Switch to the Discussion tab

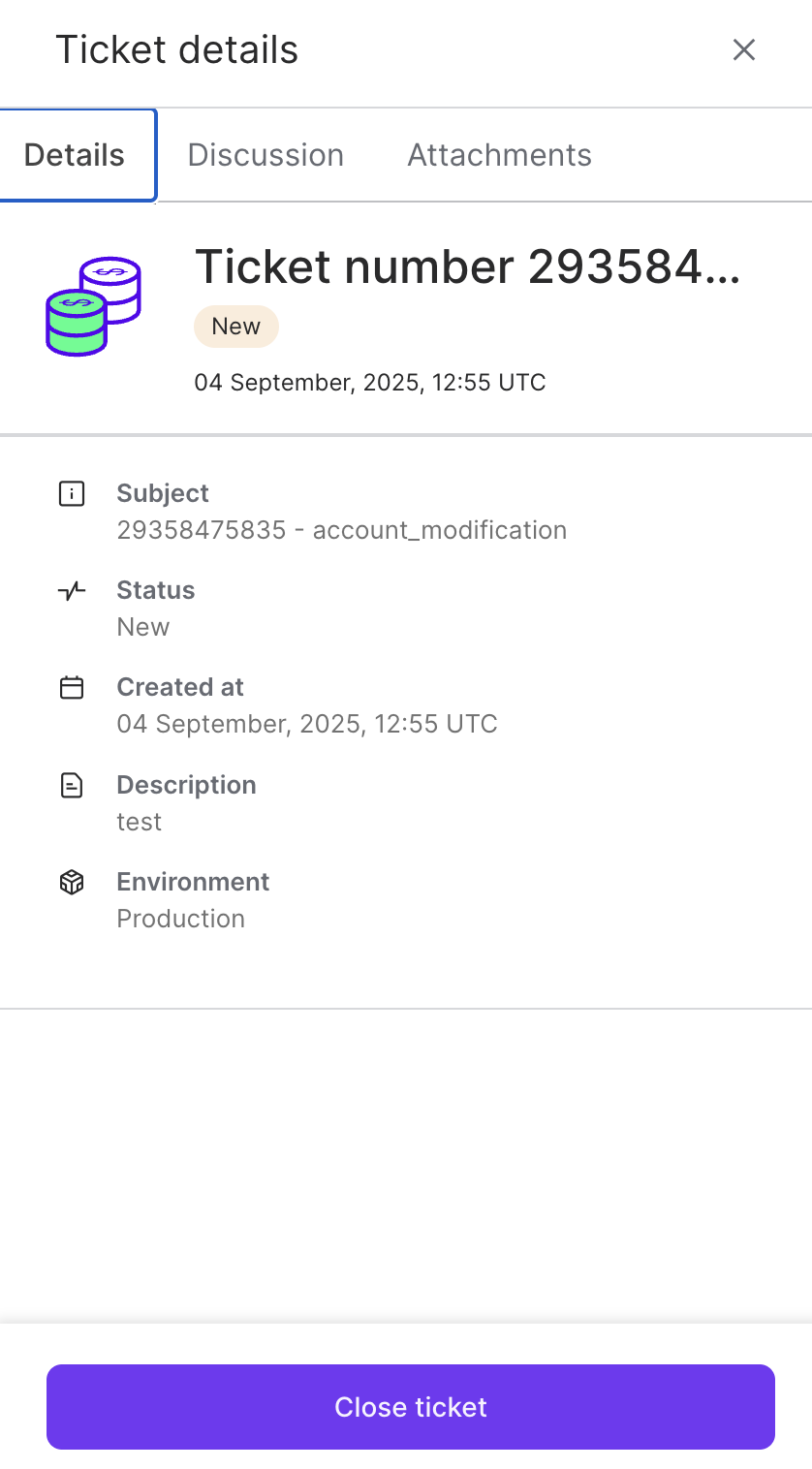point(265,154)
